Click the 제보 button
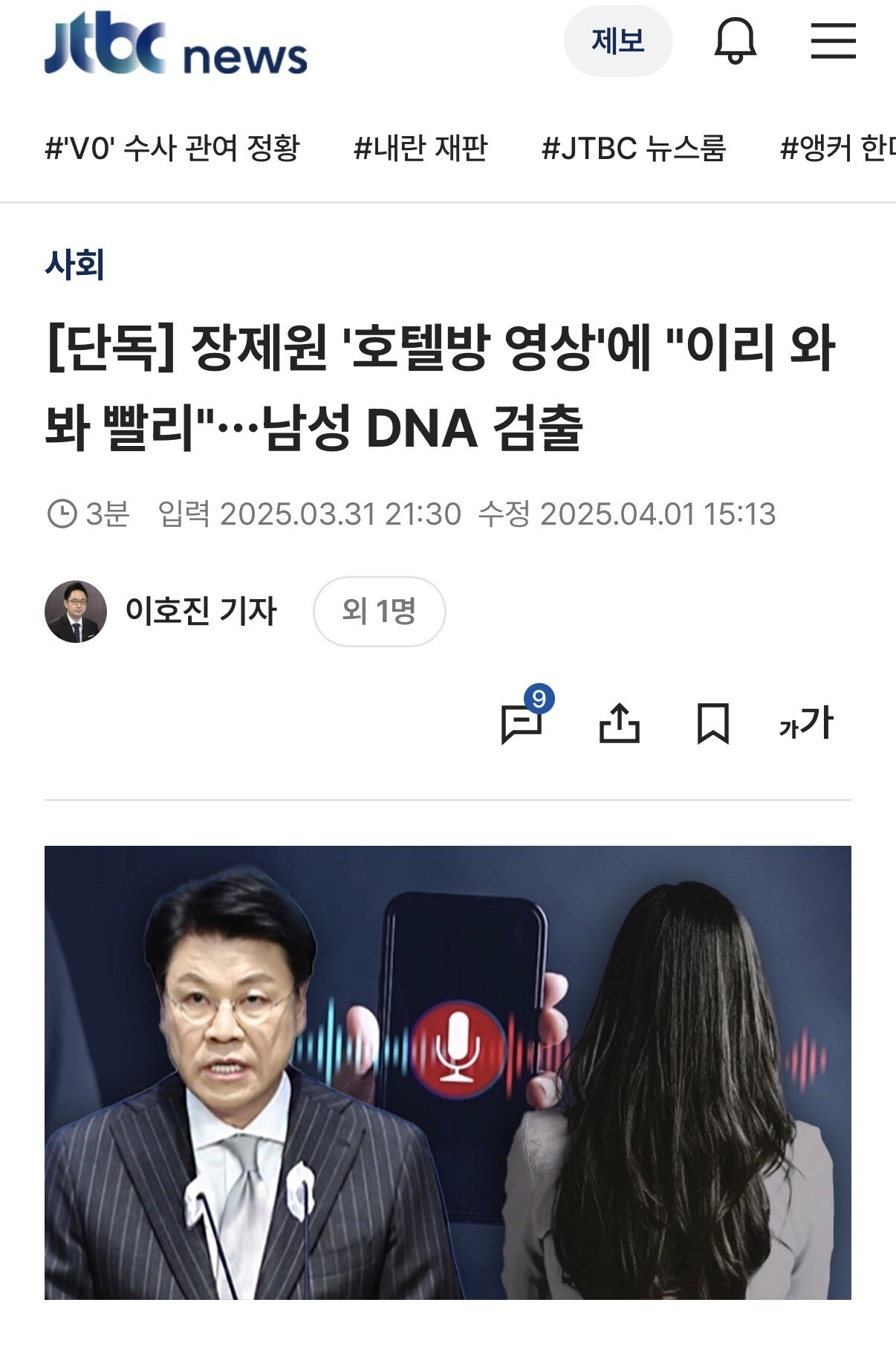 click(618, 41)
